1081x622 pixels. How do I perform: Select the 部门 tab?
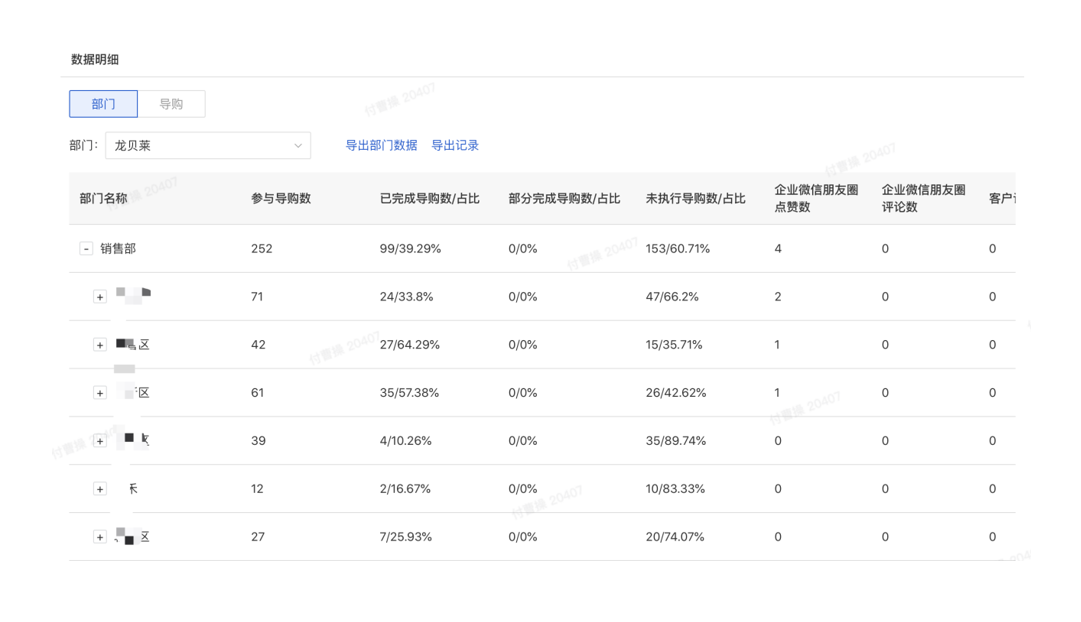[x=103, y=103]
